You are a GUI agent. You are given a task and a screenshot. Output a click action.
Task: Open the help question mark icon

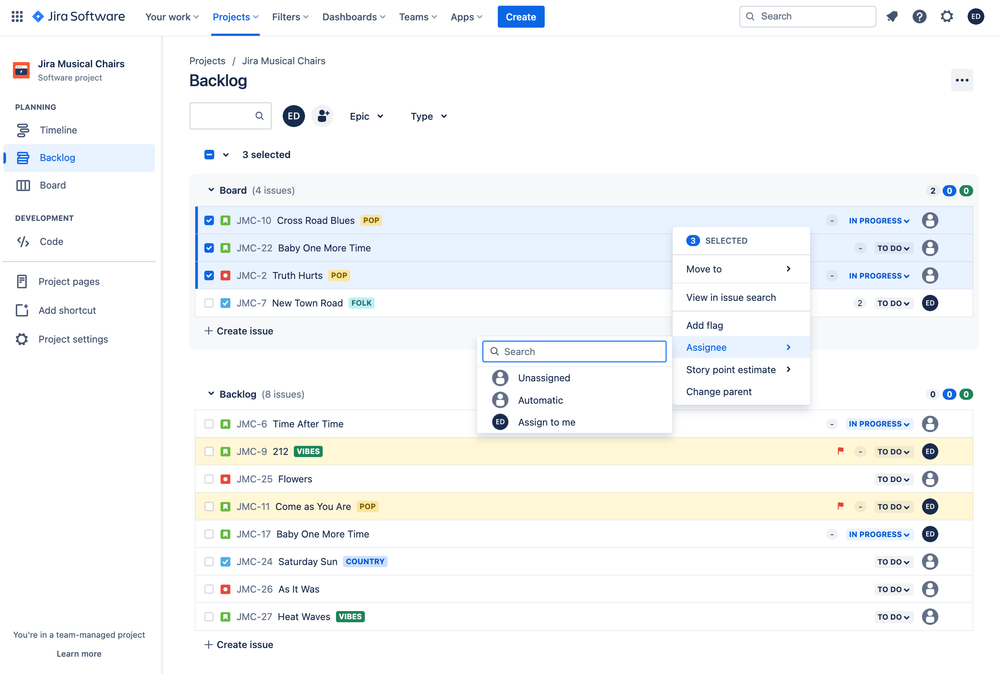pos(919,17)
